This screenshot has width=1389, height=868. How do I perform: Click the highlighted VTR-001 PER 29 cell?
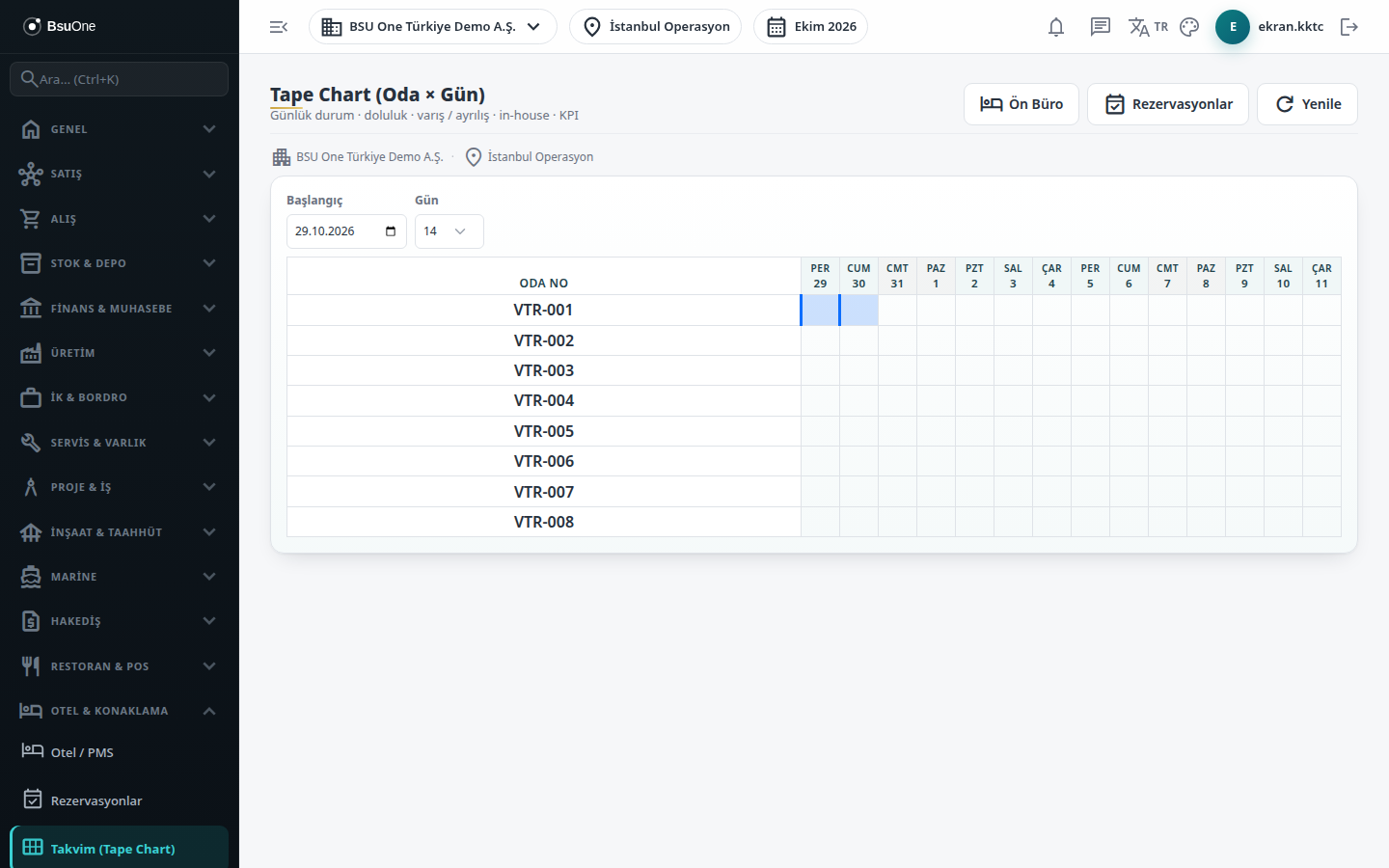point(820,311)
